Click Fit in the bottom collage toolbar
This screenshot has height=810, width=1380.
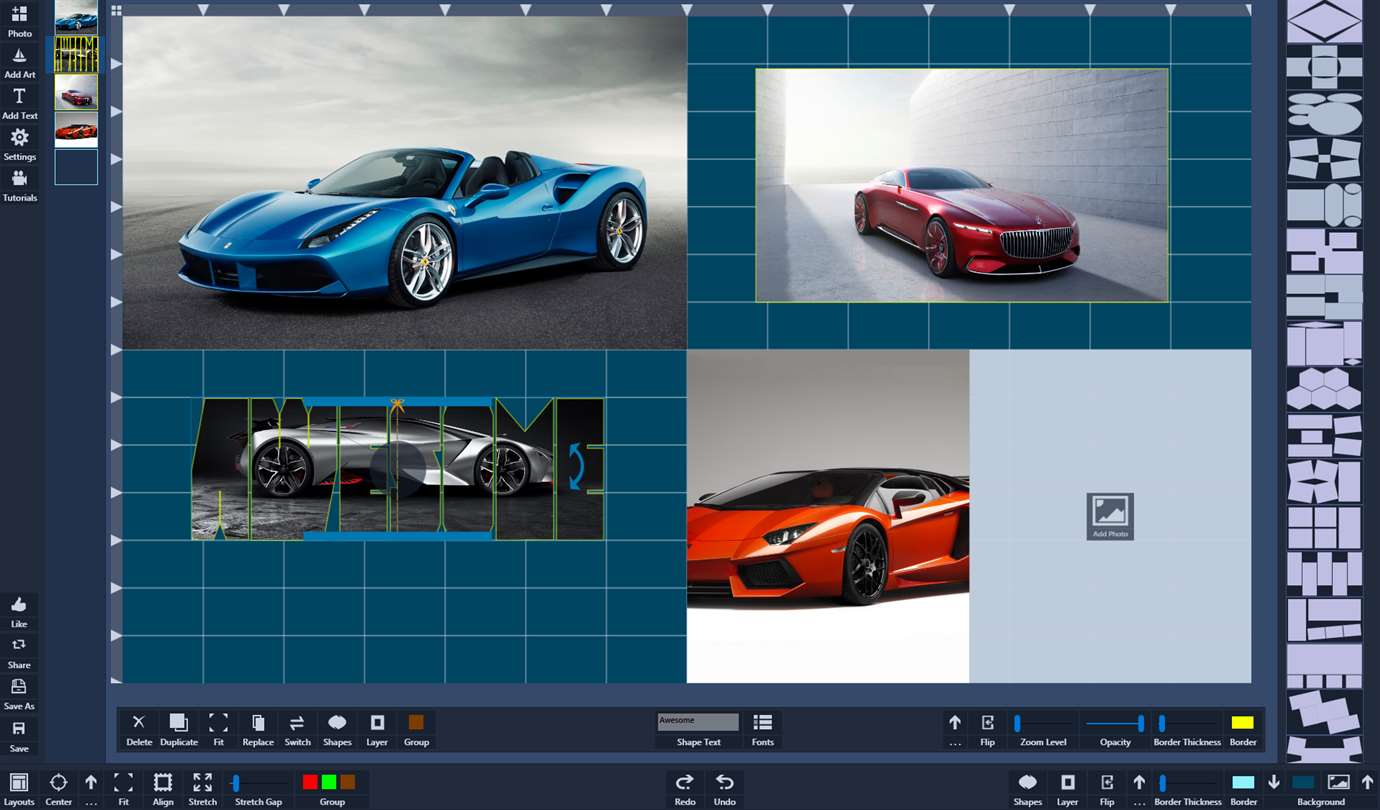[123, 789]
